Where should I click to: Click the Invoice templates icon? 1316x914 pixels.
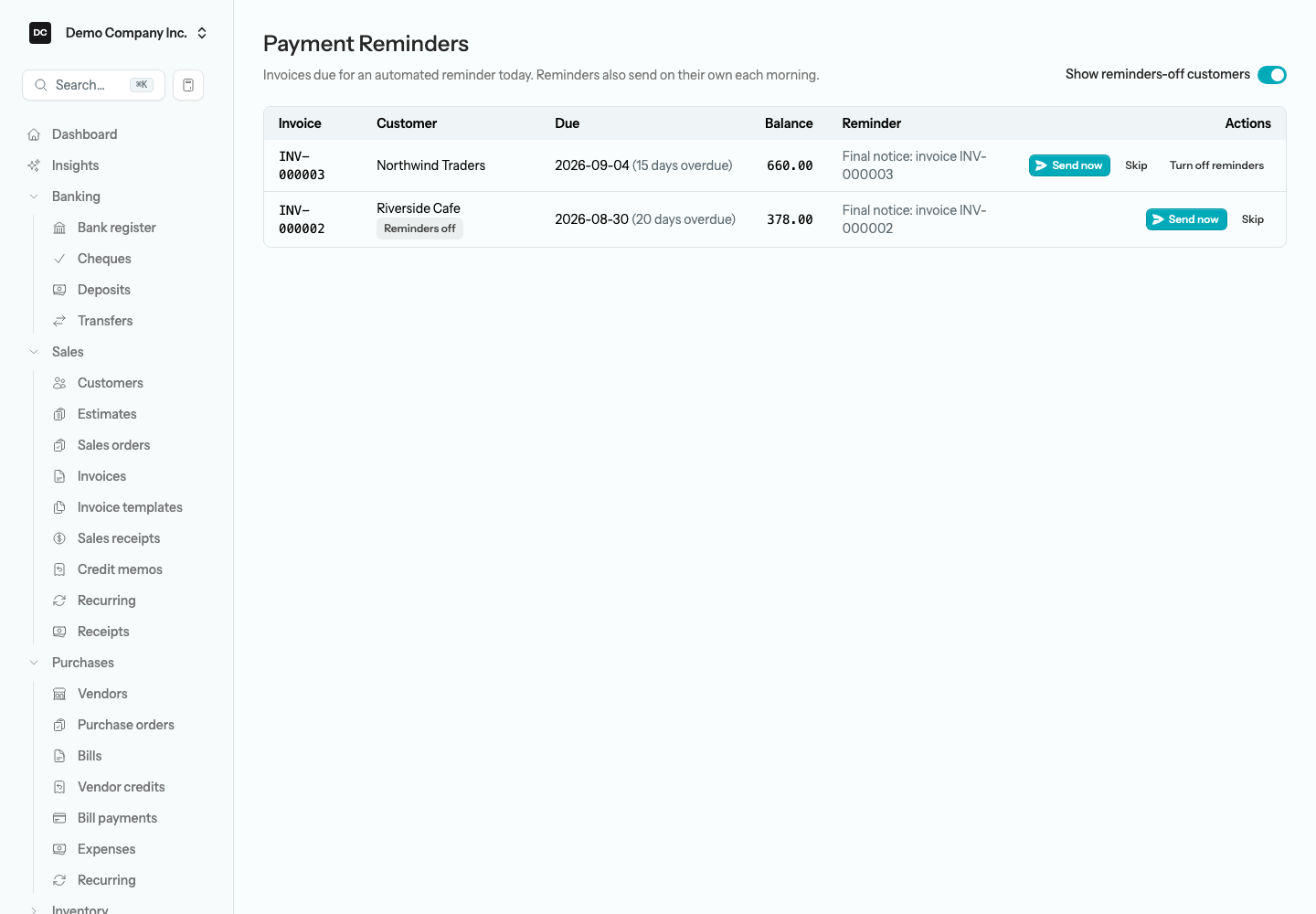click(x=59, y=507)
